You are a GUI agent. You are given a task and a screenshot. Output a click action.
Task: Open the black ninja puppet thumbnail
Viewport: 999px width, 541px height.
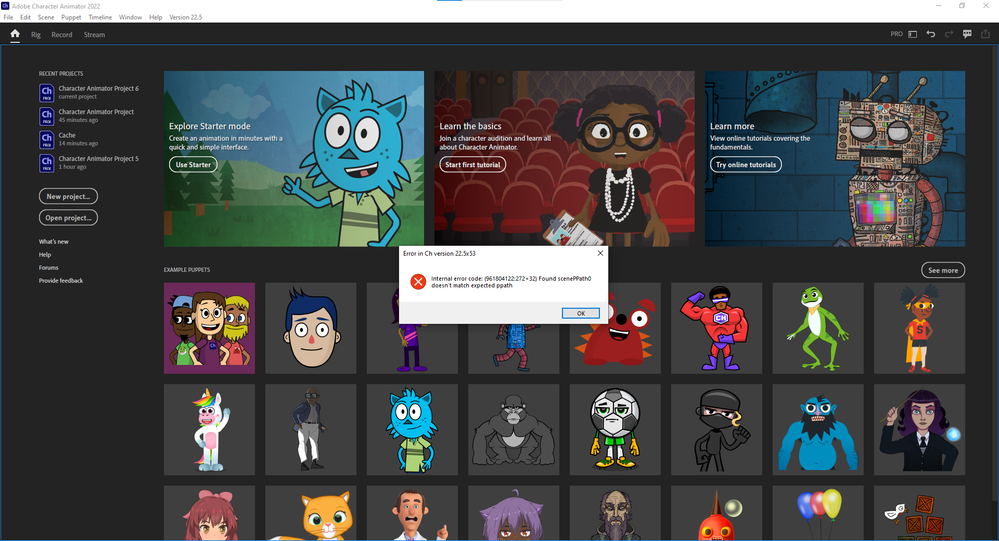click(716, 429)
